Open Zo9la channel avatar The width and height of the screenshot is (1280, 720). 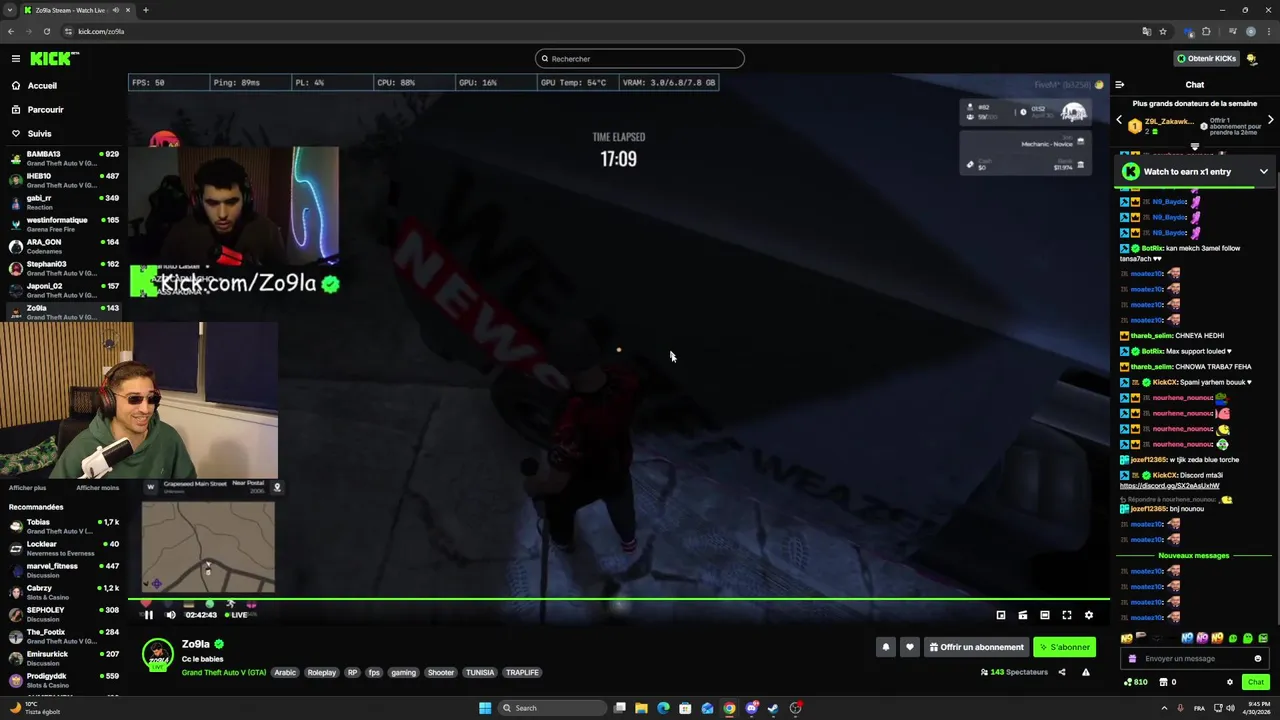[x=158, y=654]
